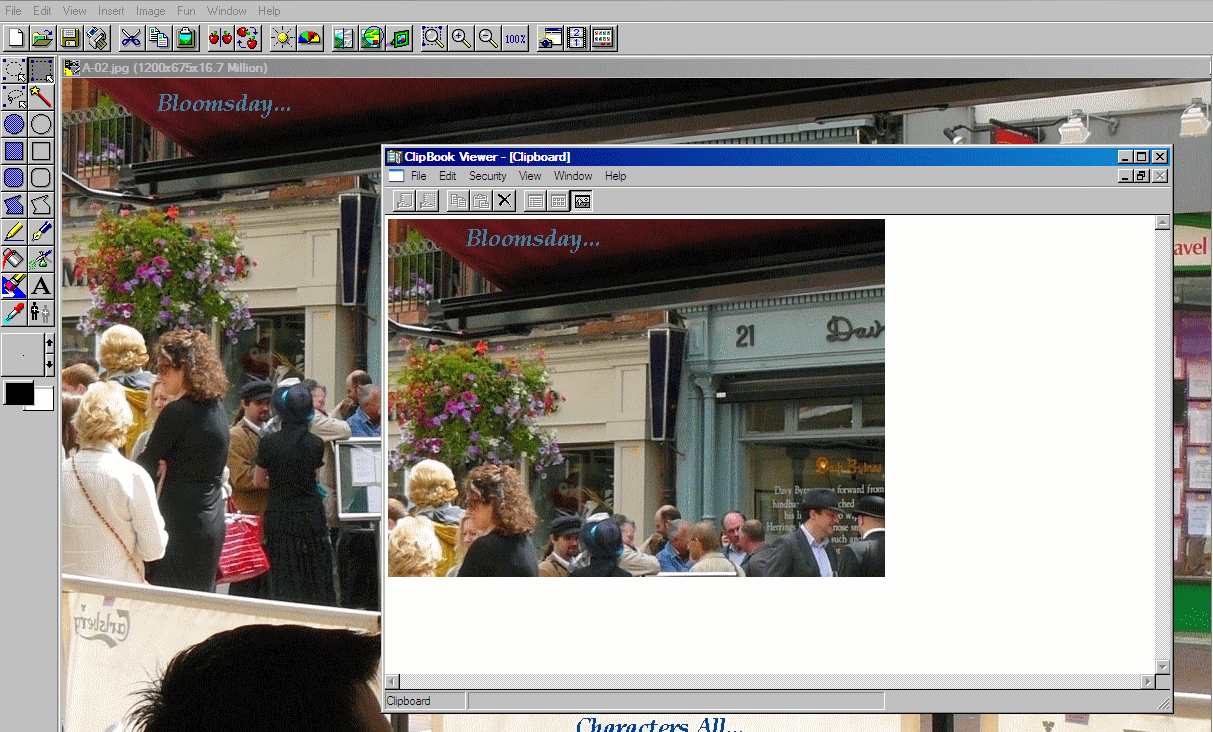The width and height of the screenshot is (1213, 732).
Task: Zoom out with the minus magnifier
Action: 488,38
